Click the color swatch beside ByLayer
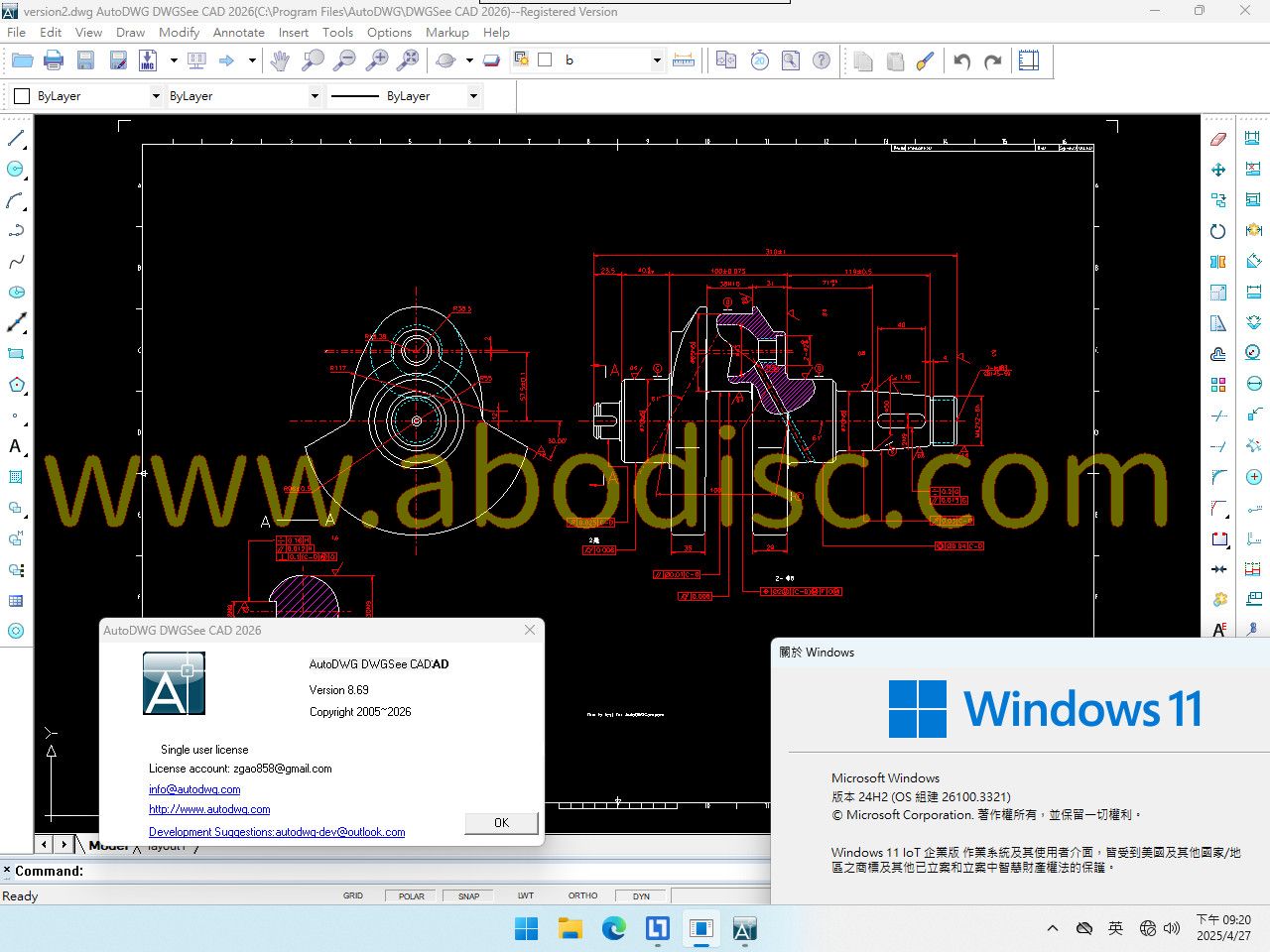The image size is (1270, 952). [22, 96]
